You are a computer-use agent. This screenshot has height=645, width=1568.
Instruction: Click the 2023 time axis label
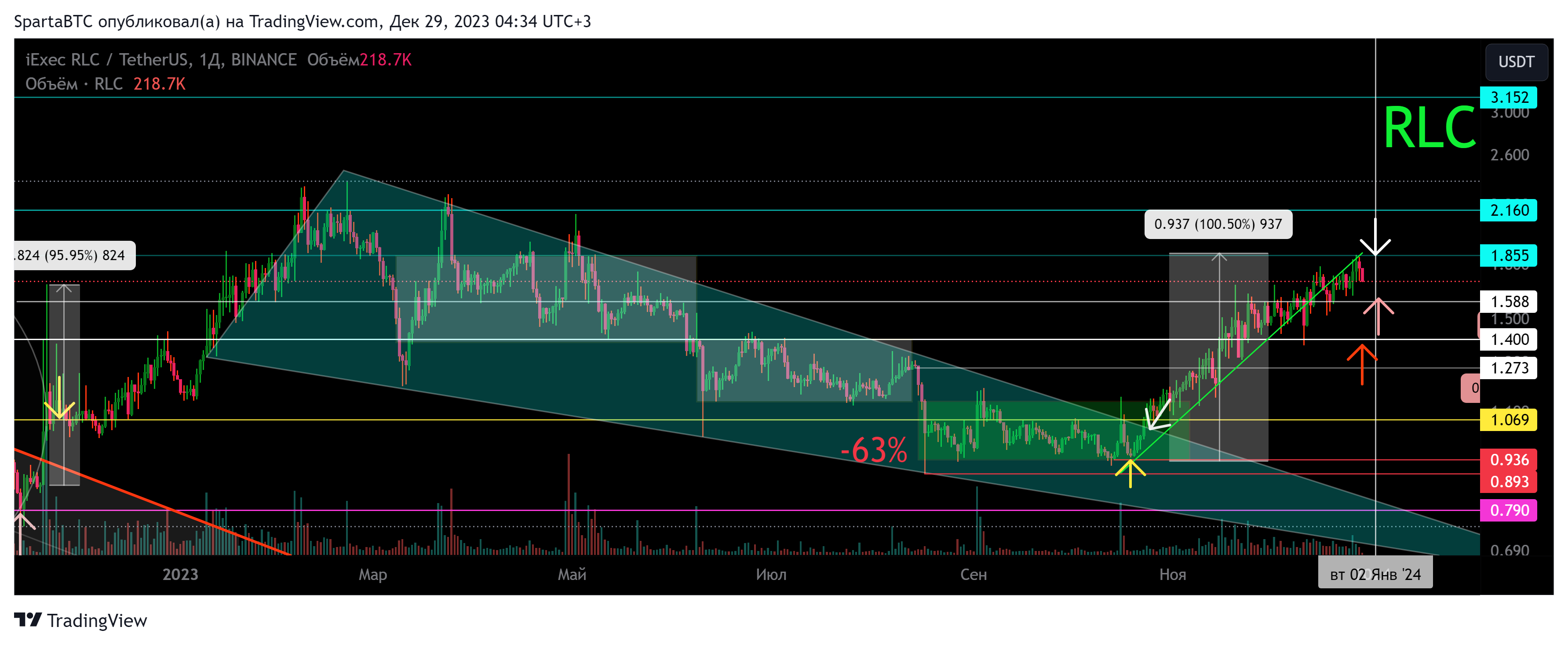pos(180,574)
